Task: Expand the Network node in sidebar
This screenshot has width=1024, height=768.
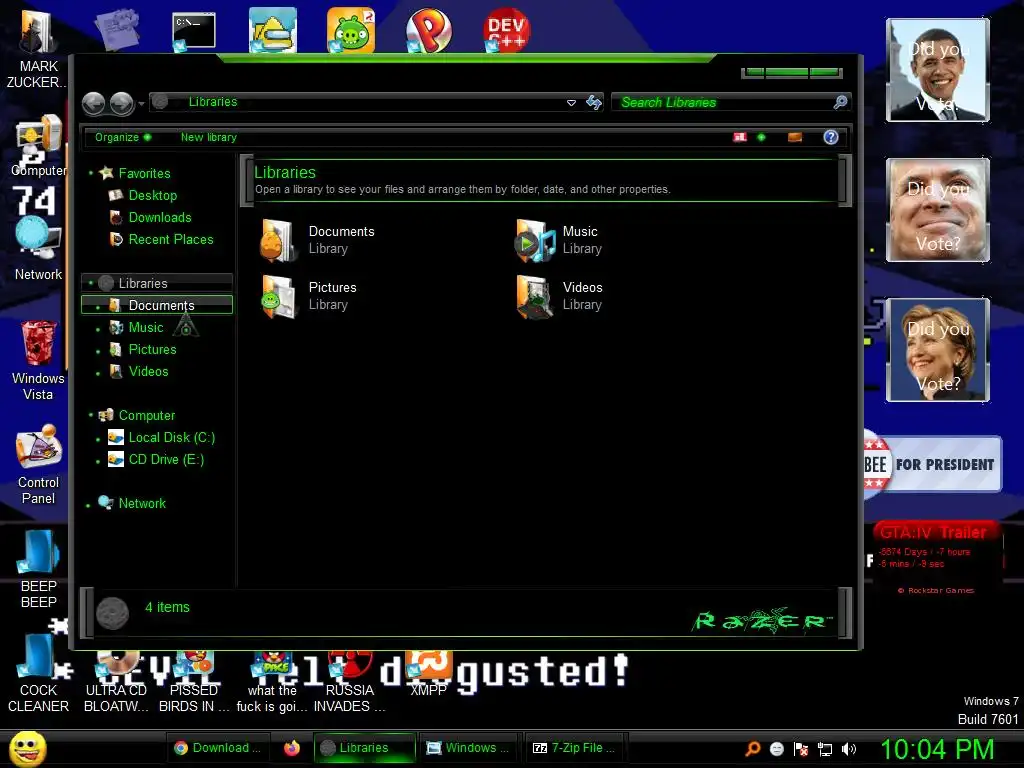Action: 88,505
